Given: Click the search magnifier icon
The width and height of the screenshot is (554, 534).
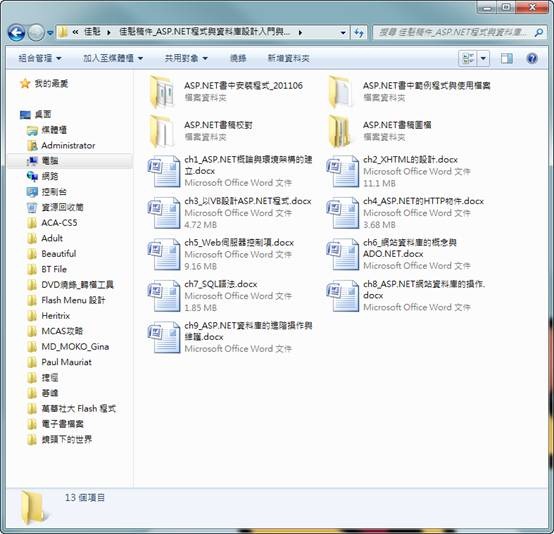Looking at the screenshot, I should click(539, 33).
